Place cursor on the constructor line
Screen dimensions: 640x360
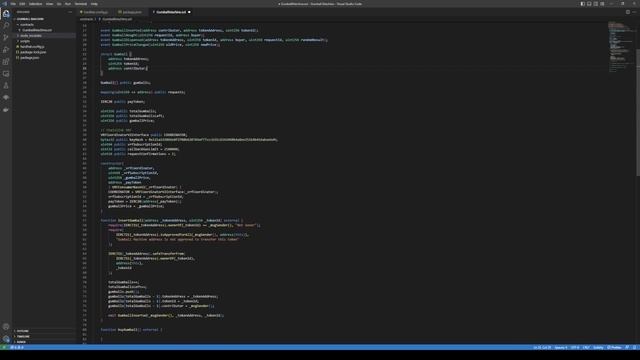tap(112, 164)
